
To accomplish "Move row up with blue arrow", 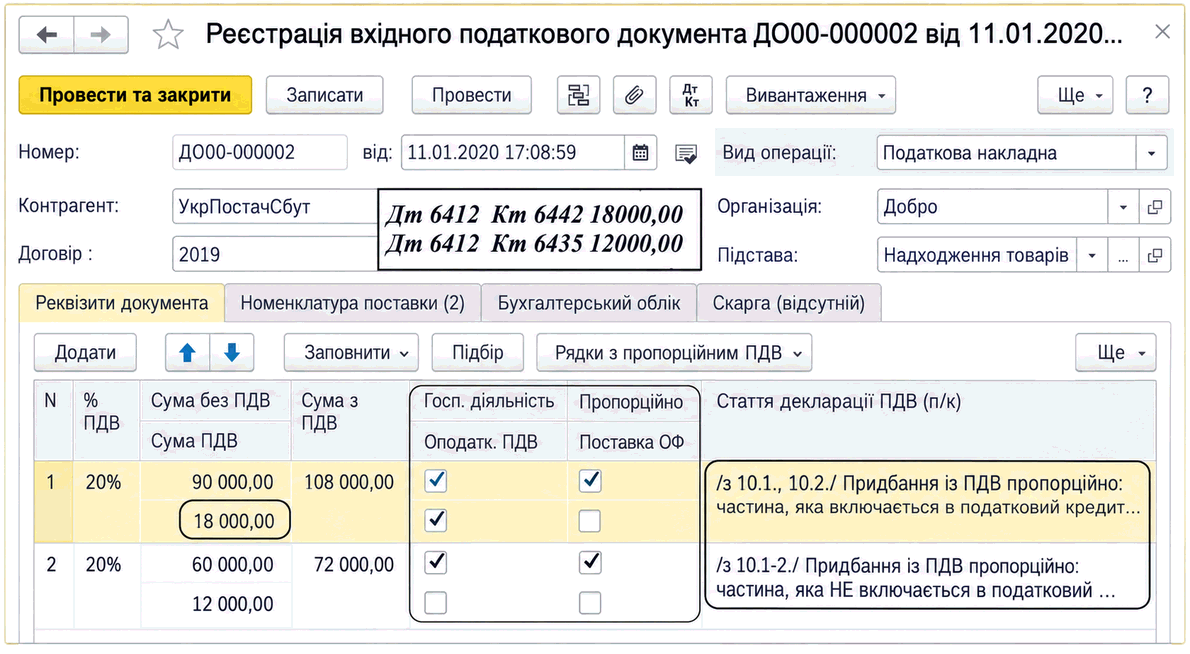I will (x=187, y=353).
